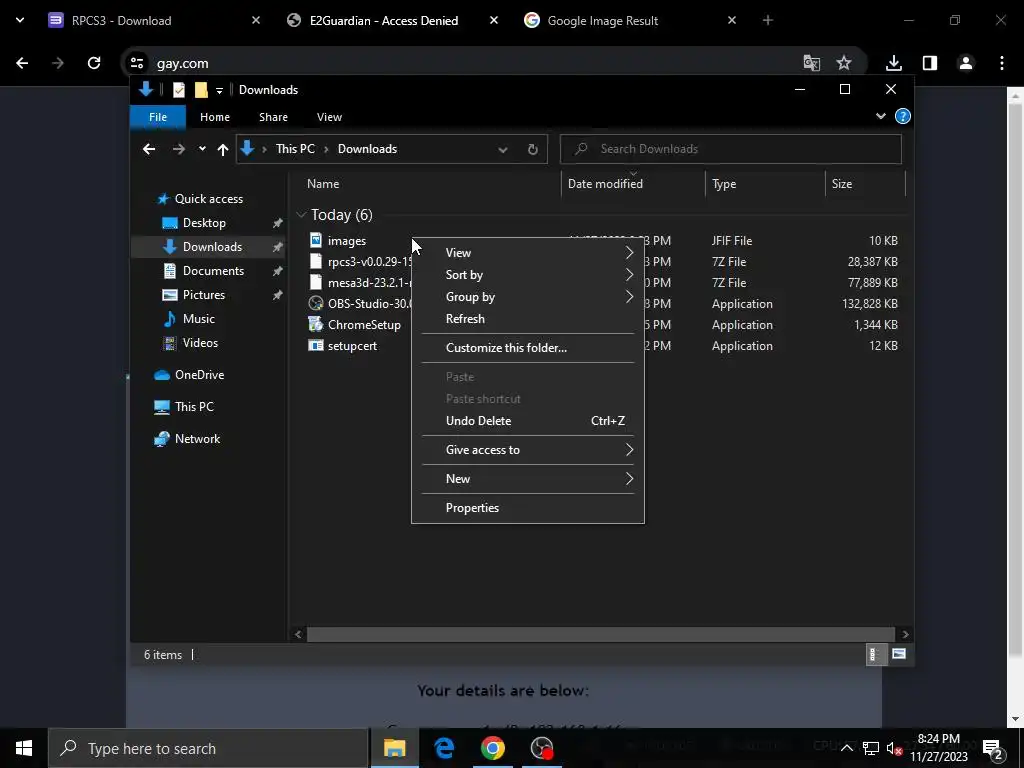Open Chrome's tab search dropdown arrow

pyautogui.click(x=20, y=21)
